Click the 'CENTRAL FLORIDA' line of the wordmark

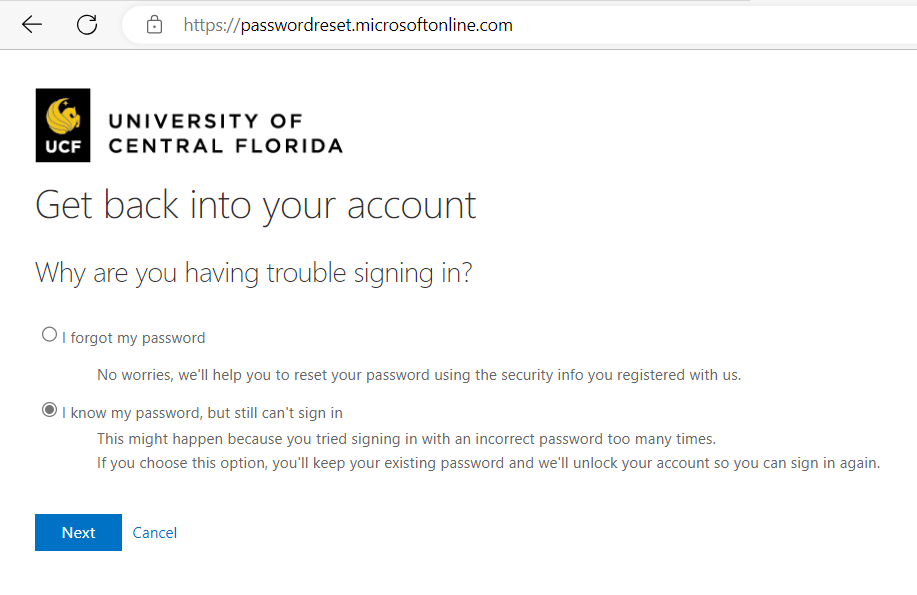pyautogui.click(x=225, y=146)
